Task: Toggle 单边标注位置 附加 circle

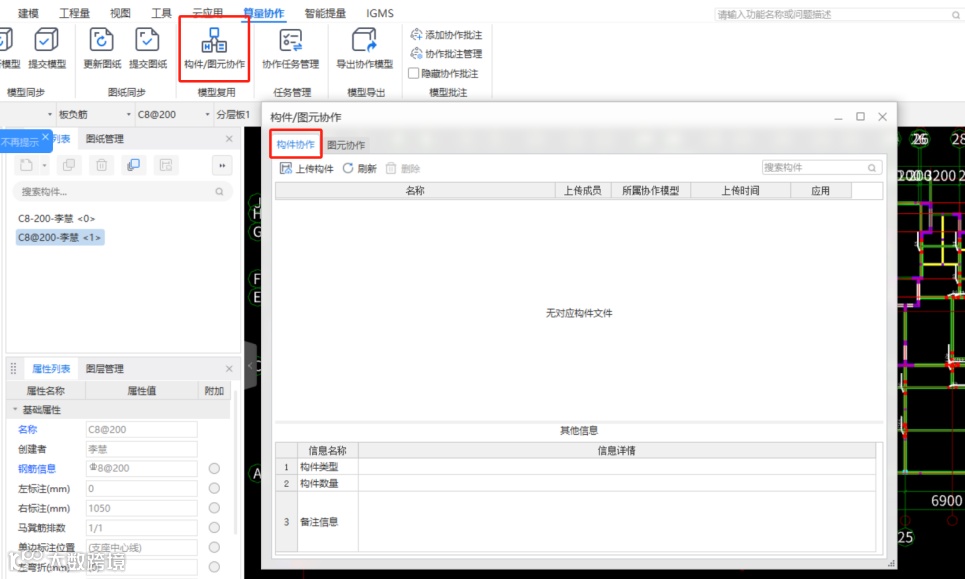Action: click(x=214, y=547)
